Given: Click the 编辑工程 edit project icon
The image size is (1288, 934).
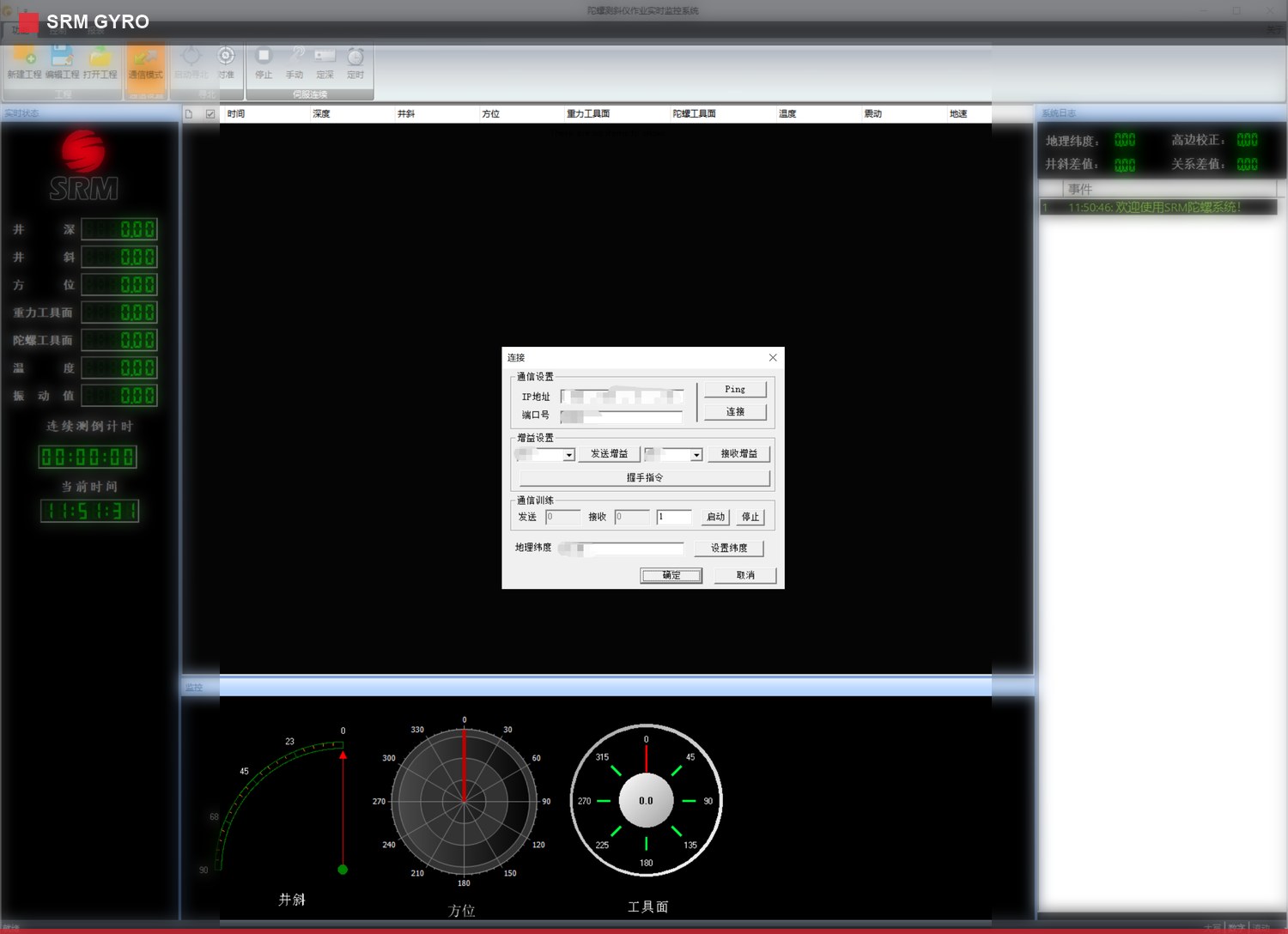Looking at the screenshot, I should pyautogui.click(x=62, y=62).
